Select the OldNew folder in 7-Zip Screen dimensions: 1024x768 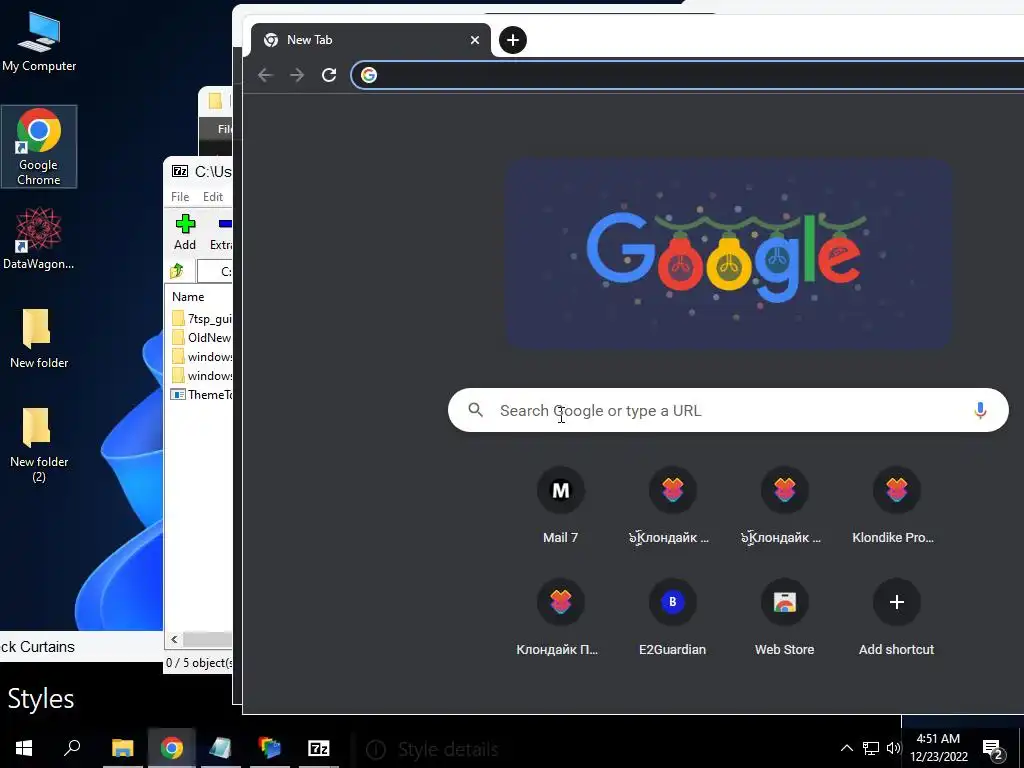pyautogui.click(x=201, y=338)
